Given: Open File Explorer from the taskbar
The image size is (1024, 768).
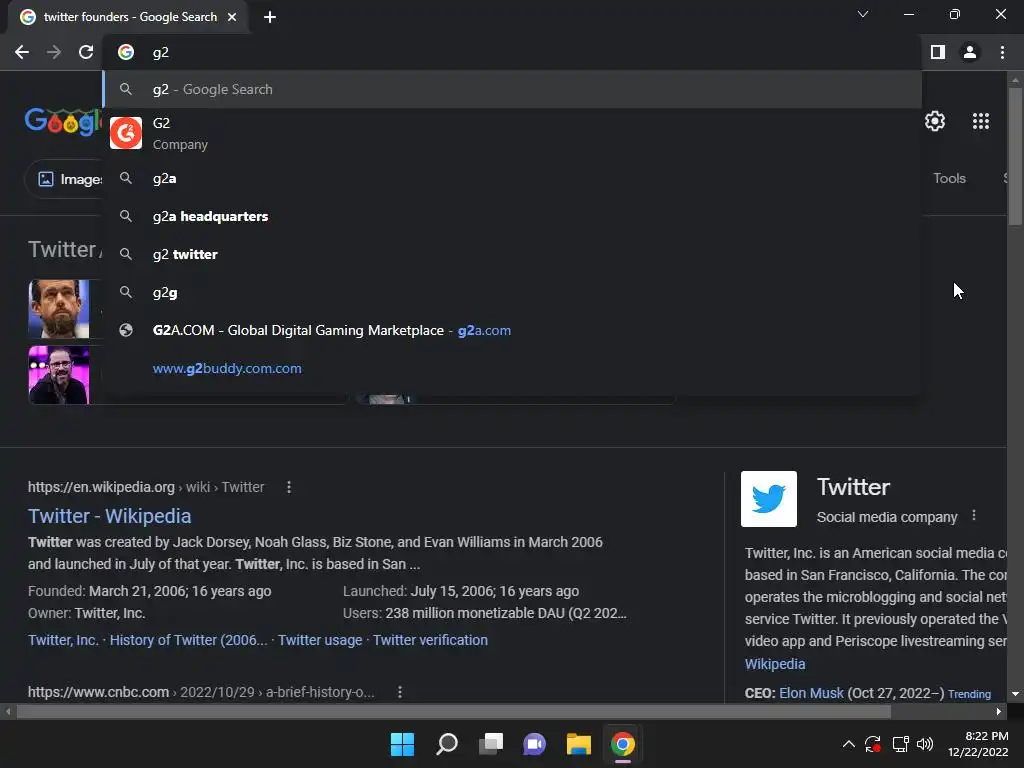Looking at the screenshot, I should coord(579,744).
